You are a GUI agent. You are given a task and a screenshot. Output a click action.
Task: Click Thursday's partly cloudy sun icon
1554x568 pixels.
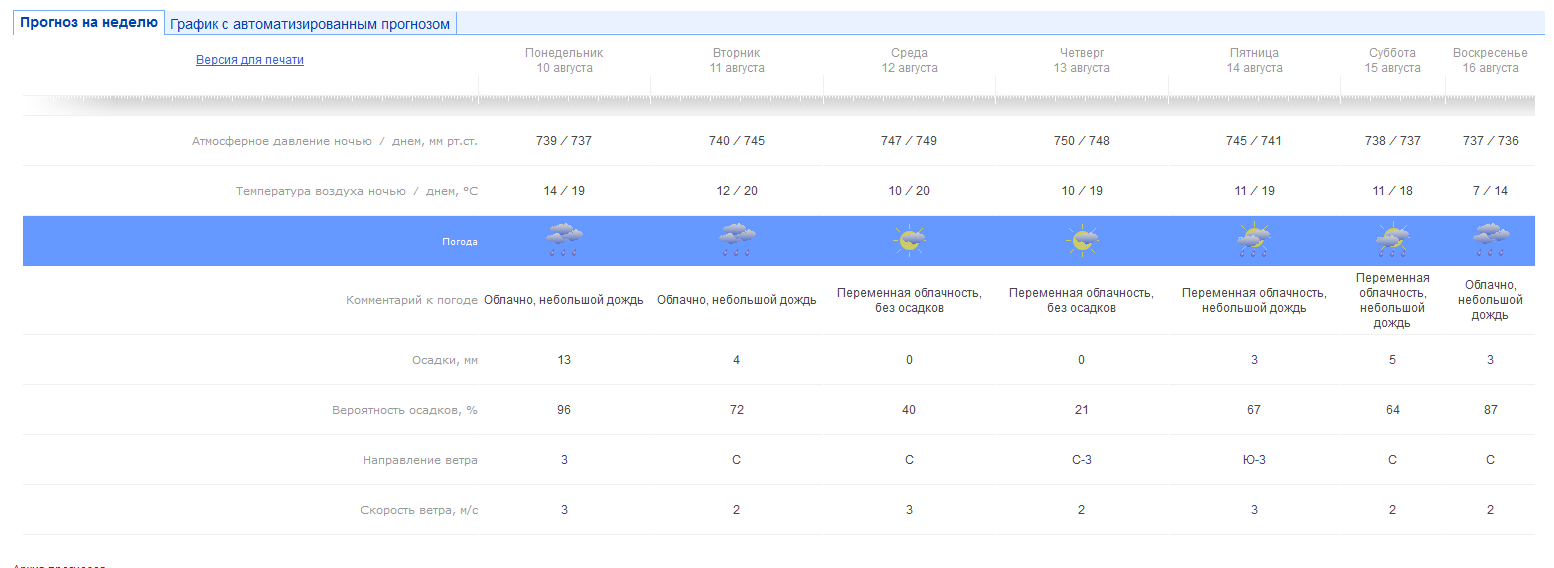[x=1081, y=241]
